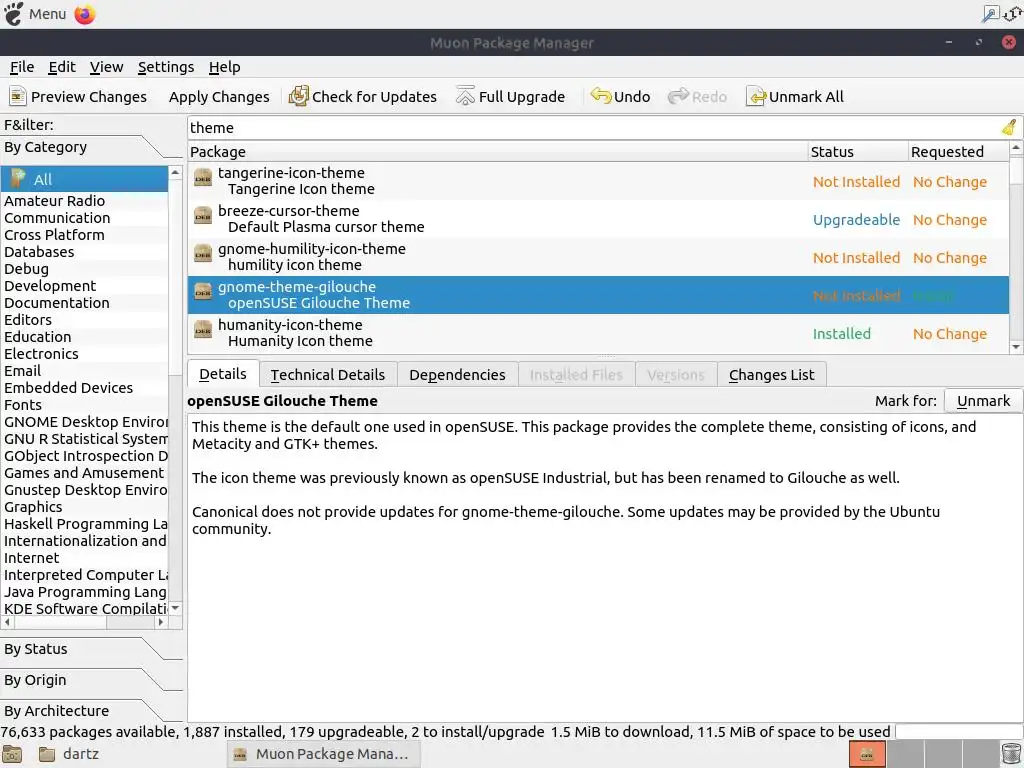This screenshot has width=1024, height=768.
Task: Select the Games and Amusement category
Action: click(84, 473)
